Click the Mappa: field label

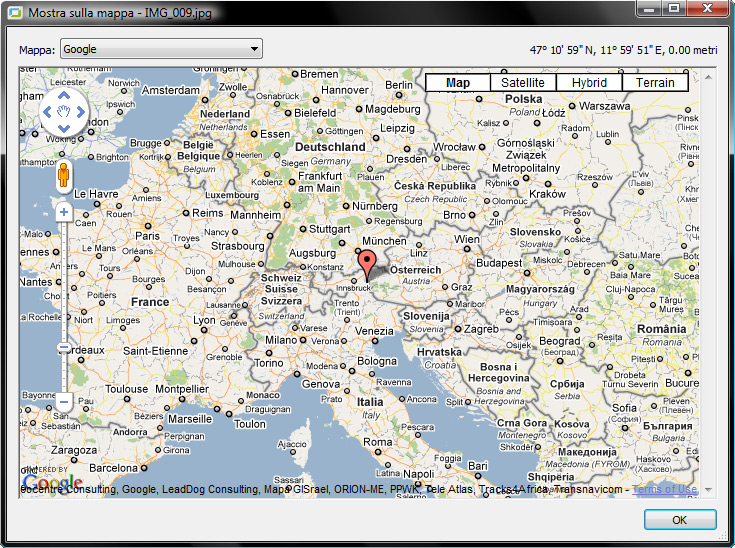point(37,50)
